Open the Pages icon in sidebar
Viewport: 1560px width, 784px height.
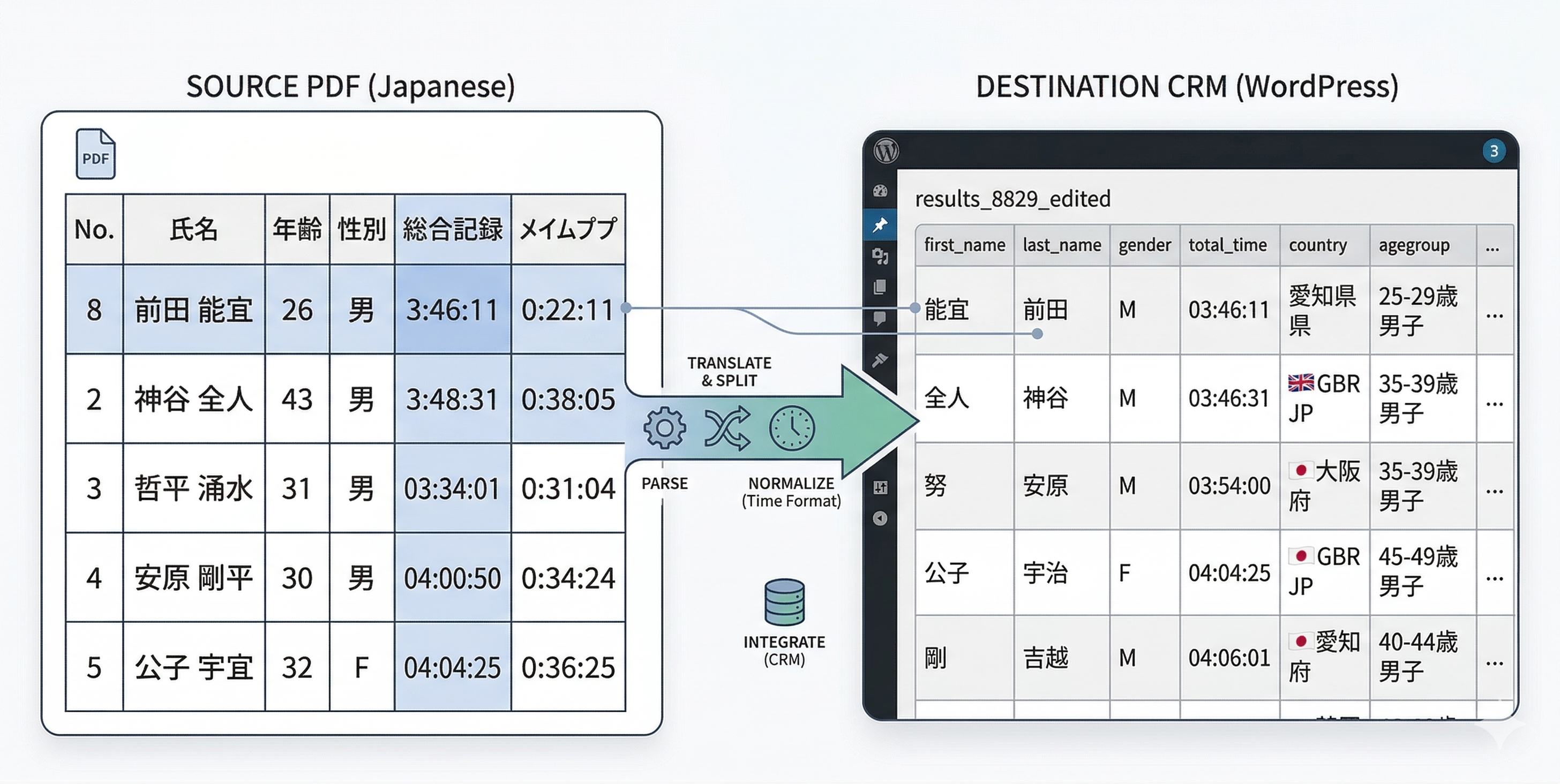click(x=880, y=287)
